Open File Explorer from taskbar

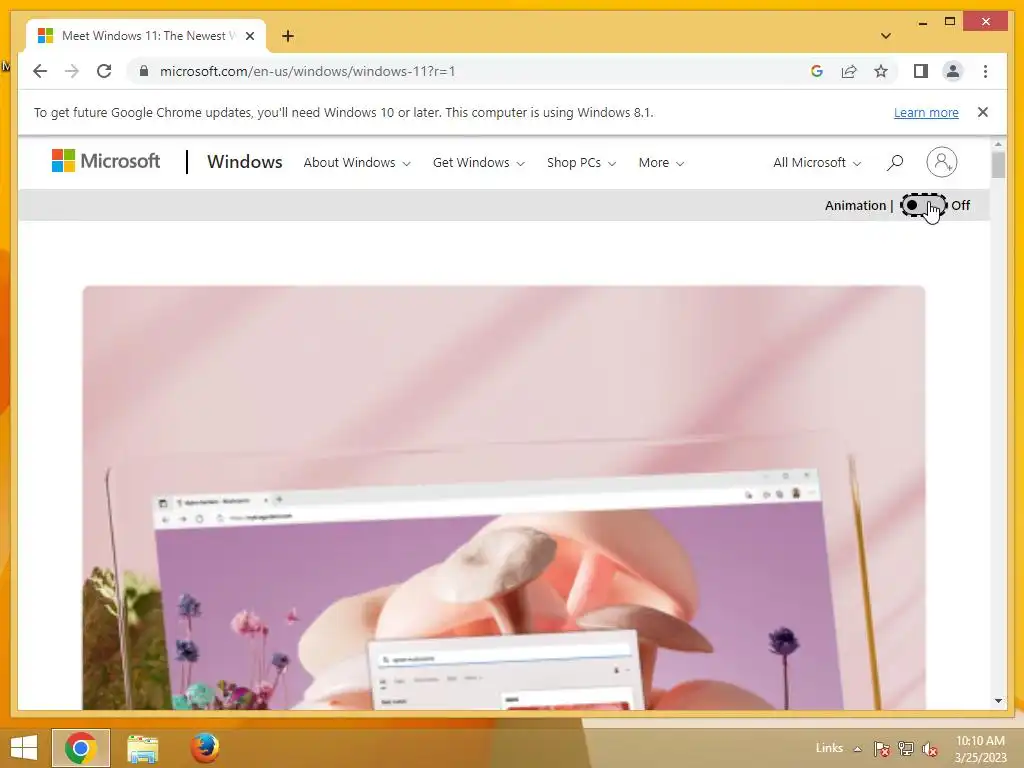[142, 748]
